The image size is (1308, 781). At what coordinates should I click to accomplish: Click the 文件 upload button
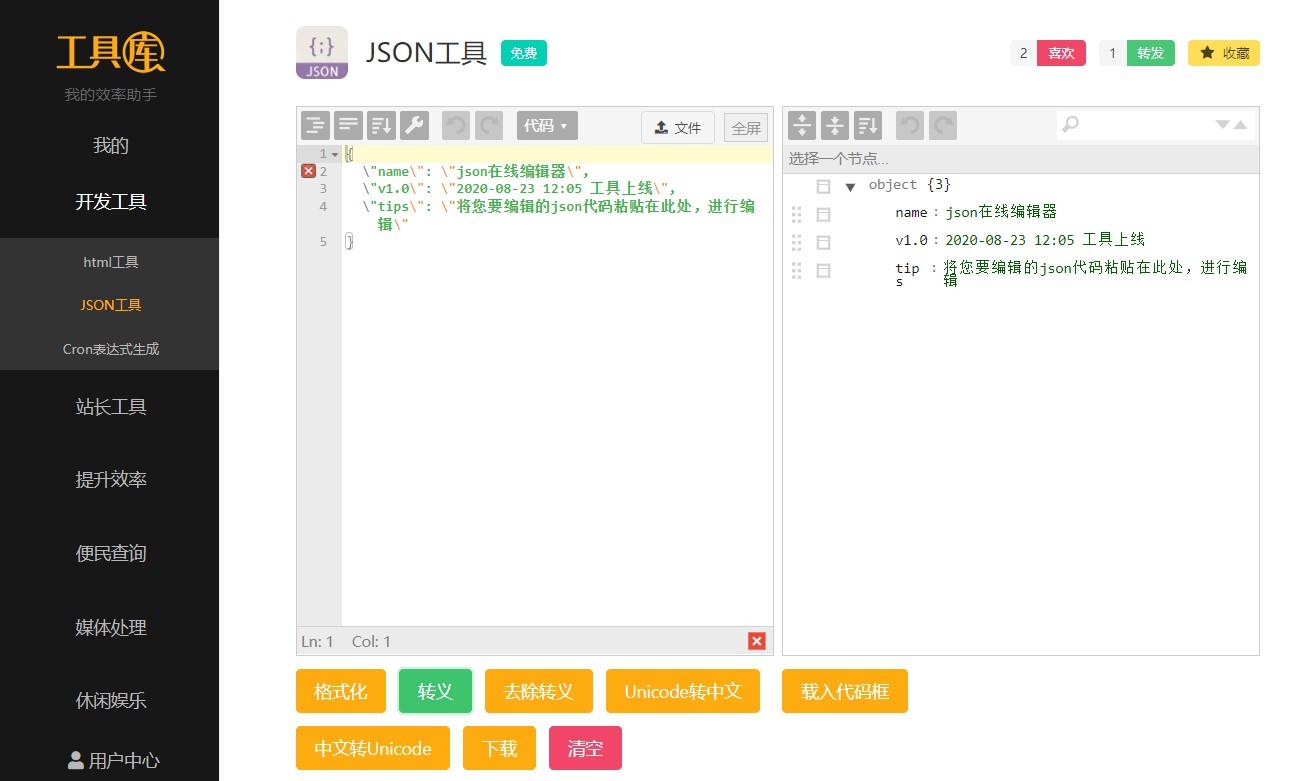pyautogui.click(x=678, y=128)
